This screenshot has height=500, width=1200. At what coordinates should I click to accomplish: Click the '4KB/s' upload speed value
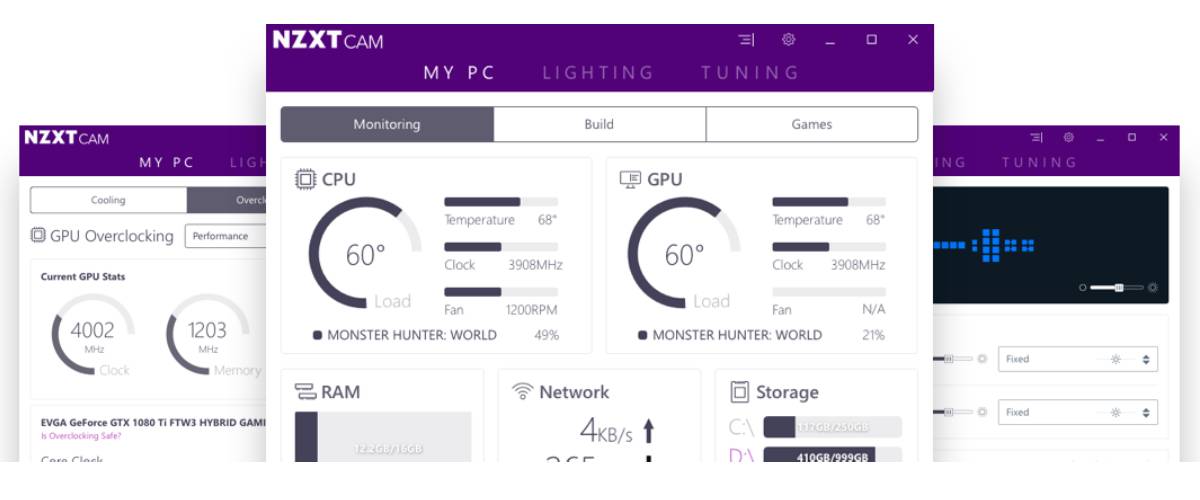coord(606,431)
